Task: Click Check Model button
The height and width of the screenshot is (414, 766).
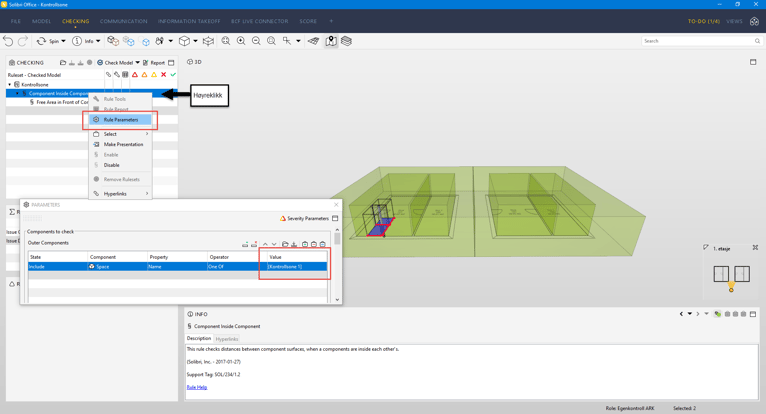Action: (115, 63)
